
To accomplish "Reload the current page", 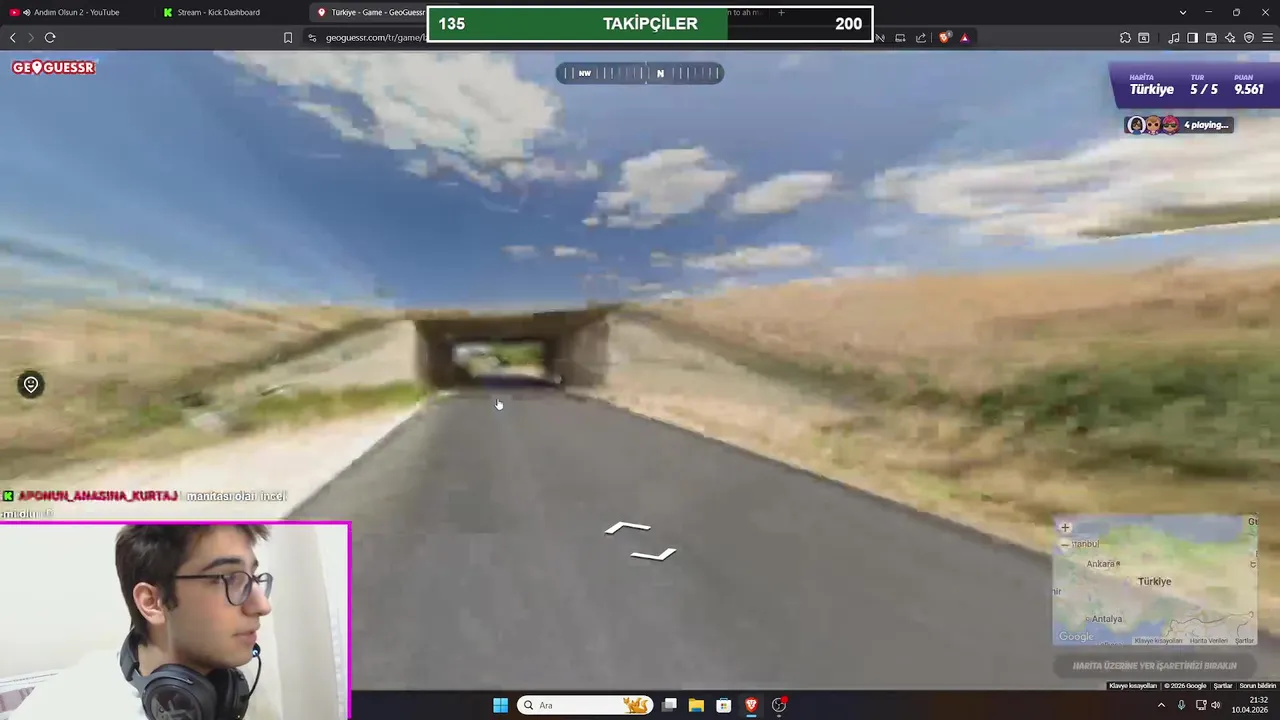I will pos(50,38).
